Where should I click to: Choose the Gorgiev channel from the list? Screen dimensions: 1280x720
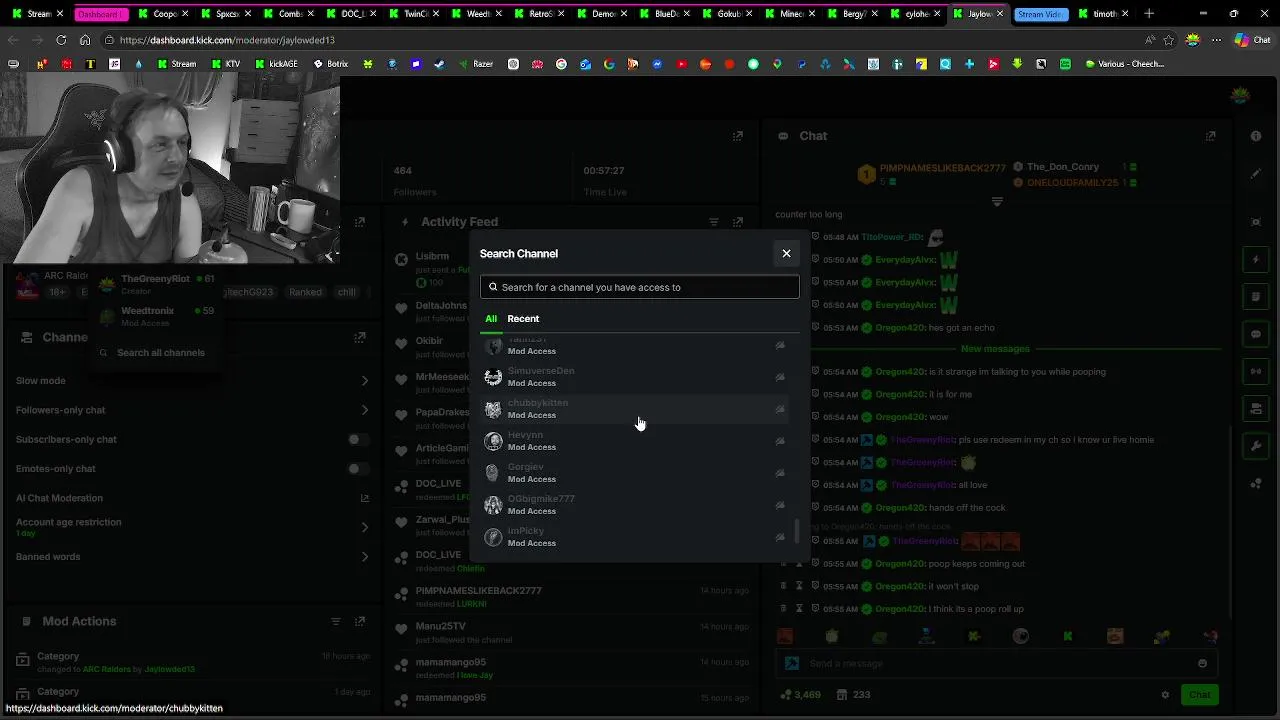coord(635,473)
